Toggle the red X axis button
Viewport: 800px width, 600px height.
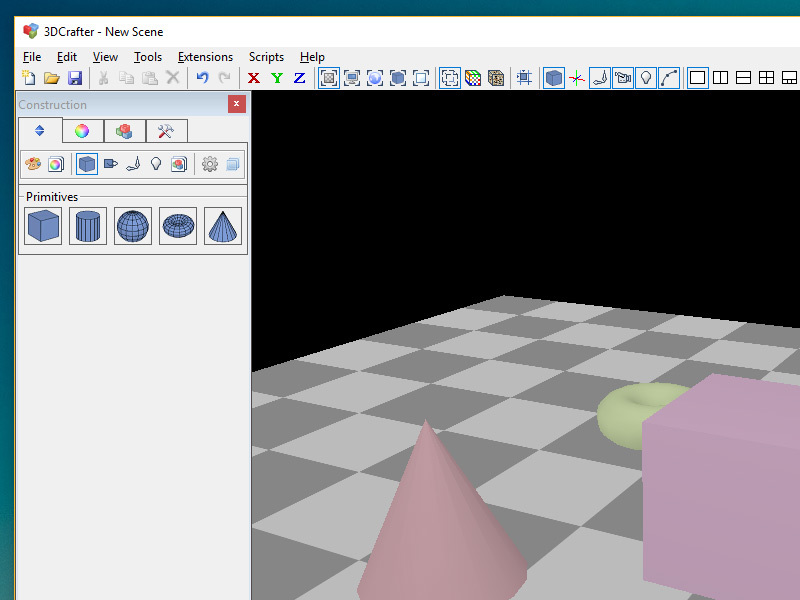coord(254,78)
